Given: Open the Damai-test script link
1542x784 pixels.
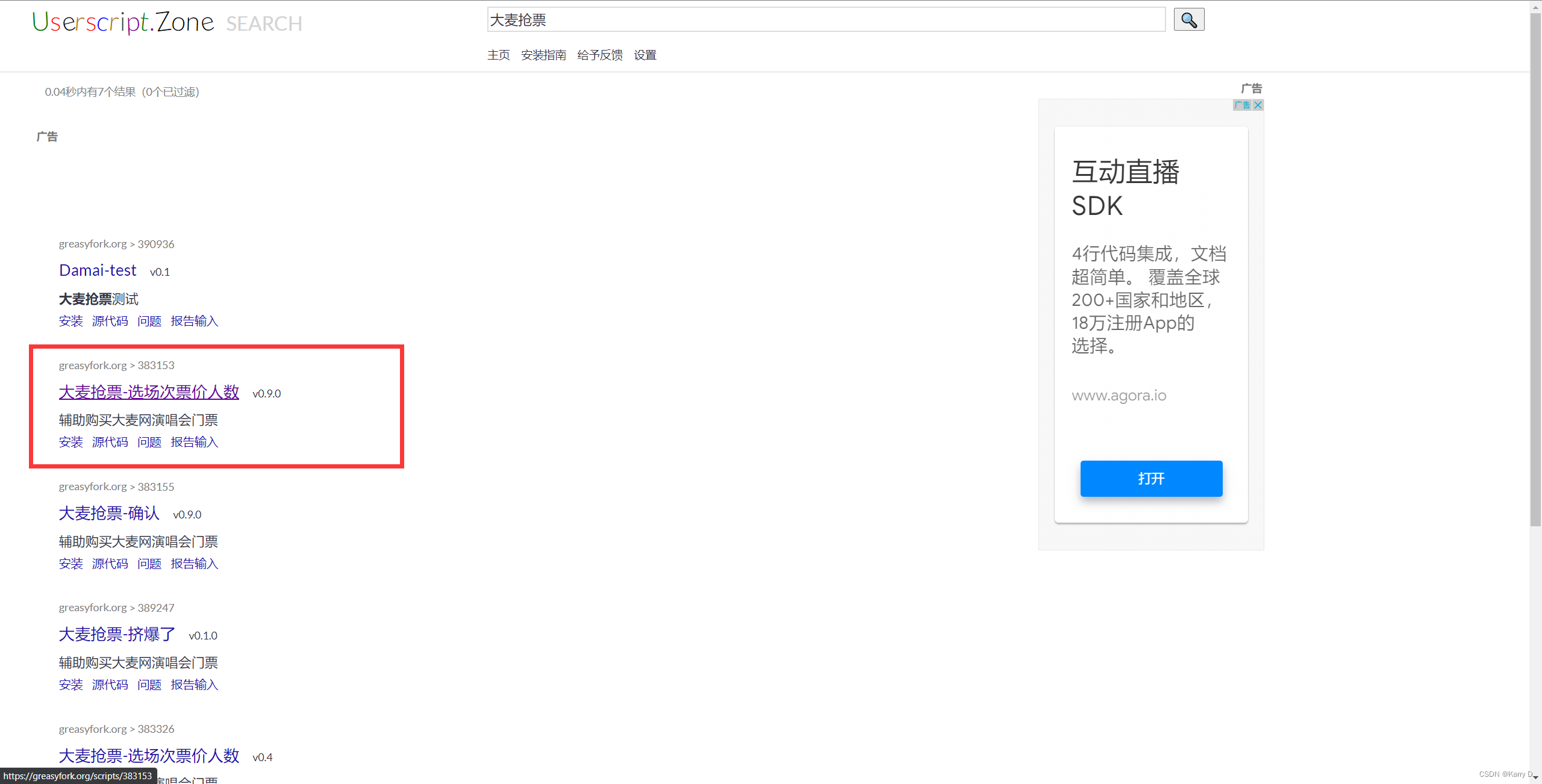Looking at the screenshot, I should pyautogui.click(x=98, y=270).
